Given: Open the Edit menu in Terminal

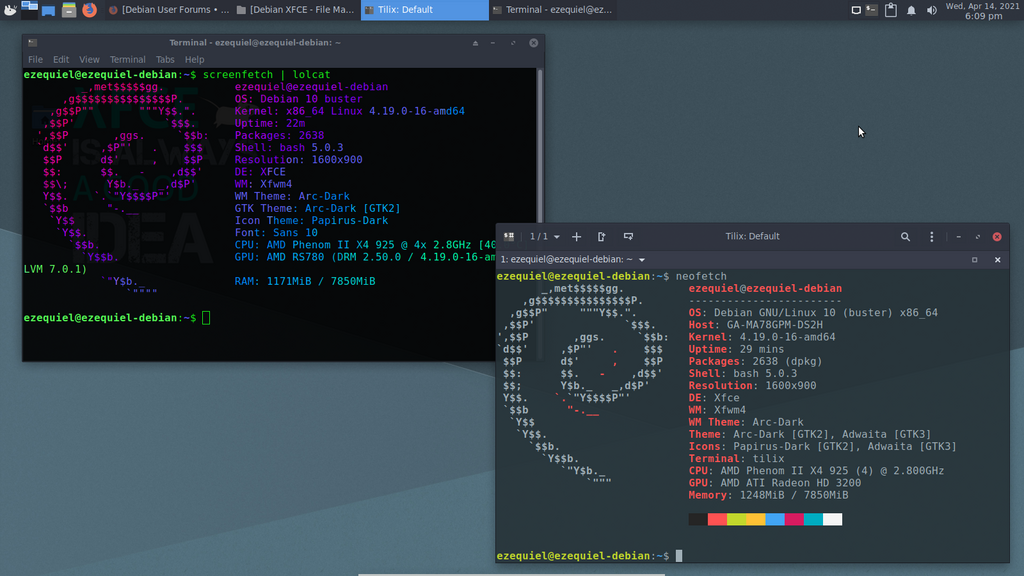Looking at the screenshot, I should coord(61,59).
